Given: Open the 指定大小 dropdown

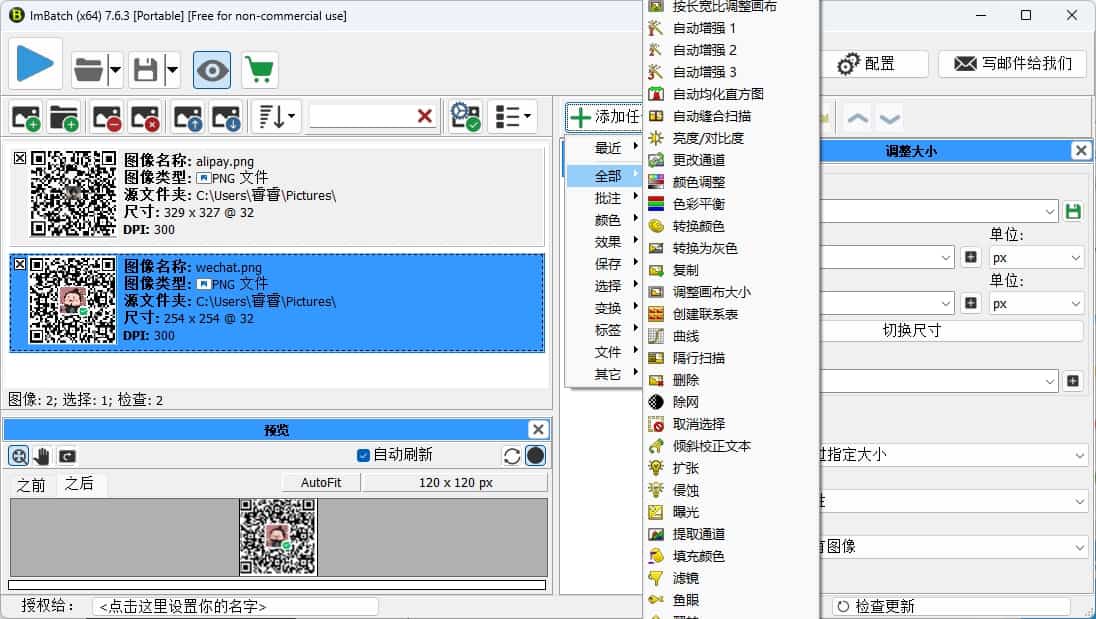Looking at the screenshot, I should (953, 455).
